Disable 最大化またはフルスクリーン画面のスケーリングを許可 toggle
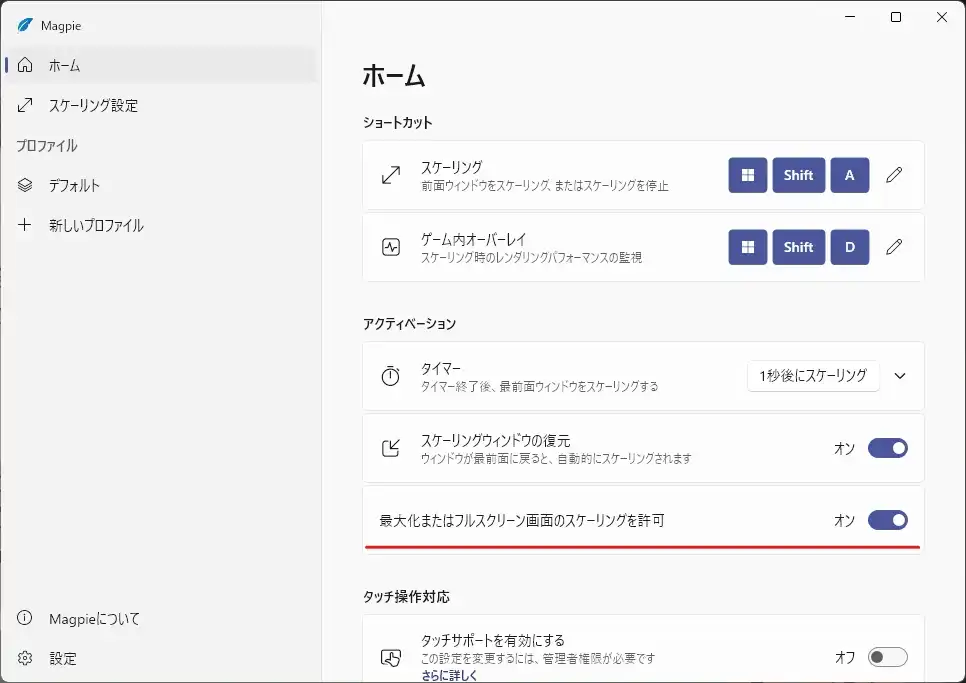The height and width of the screenshot is (683, 966). (887, 520)
